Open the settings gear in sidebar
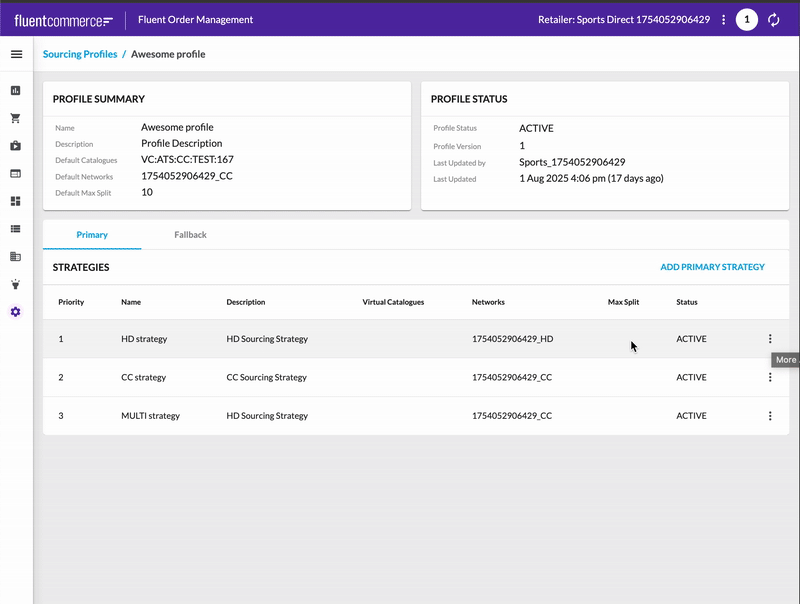Screen dimensions: 800x604 (x=16, y=312)
